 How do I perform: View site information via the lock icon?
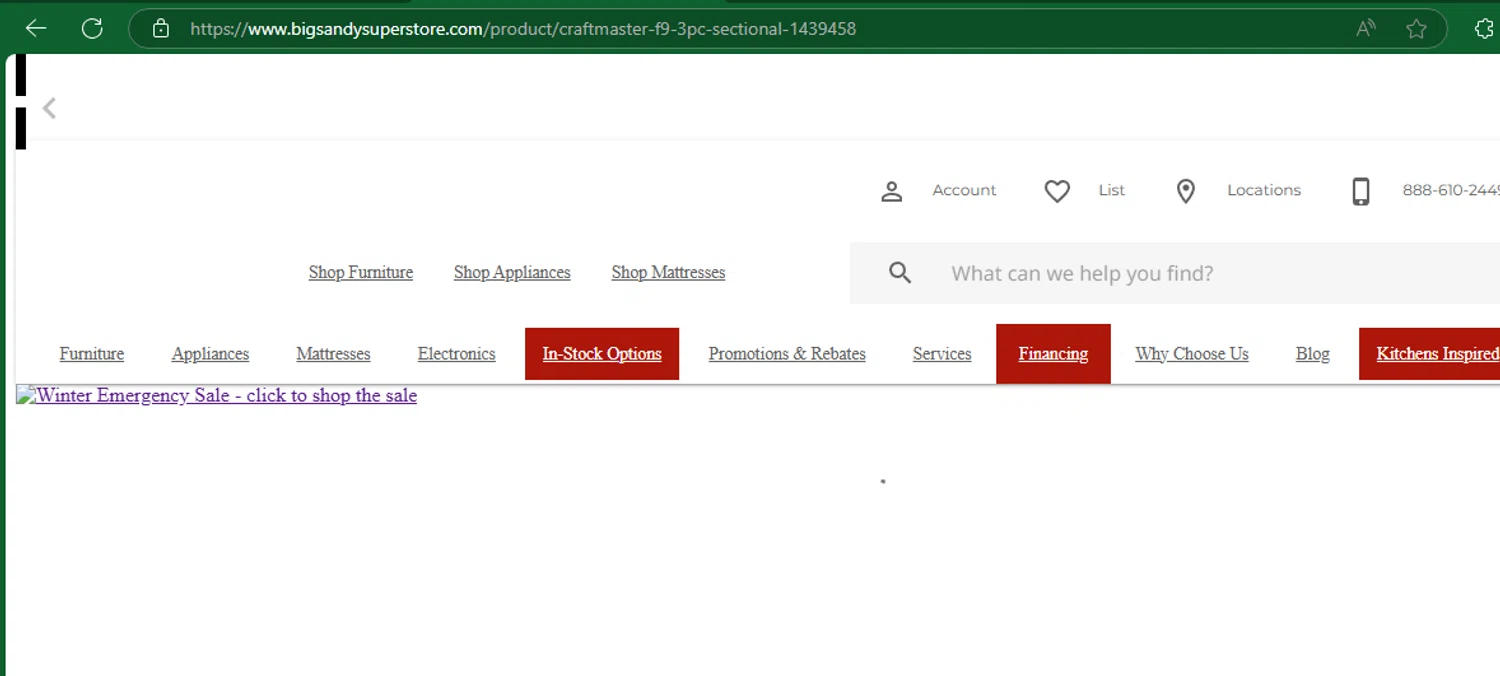(161, 29)
